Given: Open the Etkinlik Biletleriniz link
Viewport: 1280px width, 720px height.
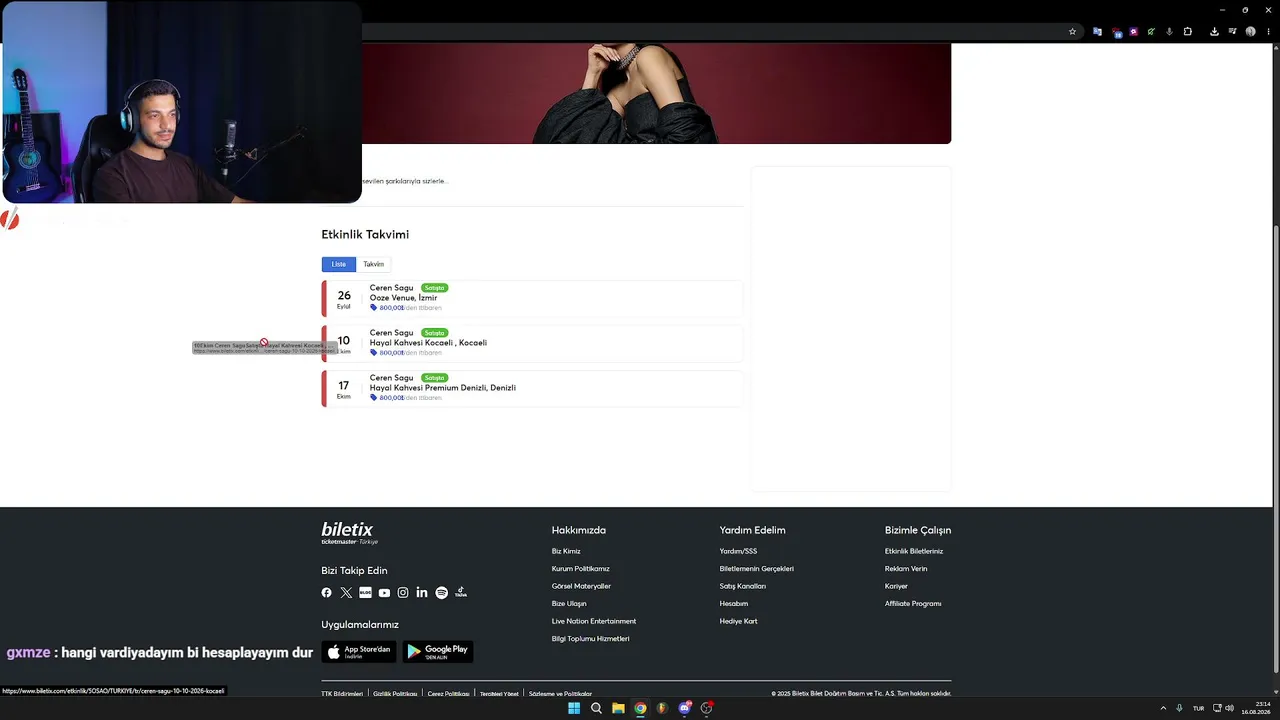Looking at the screenshot, I should pos(914,551).
